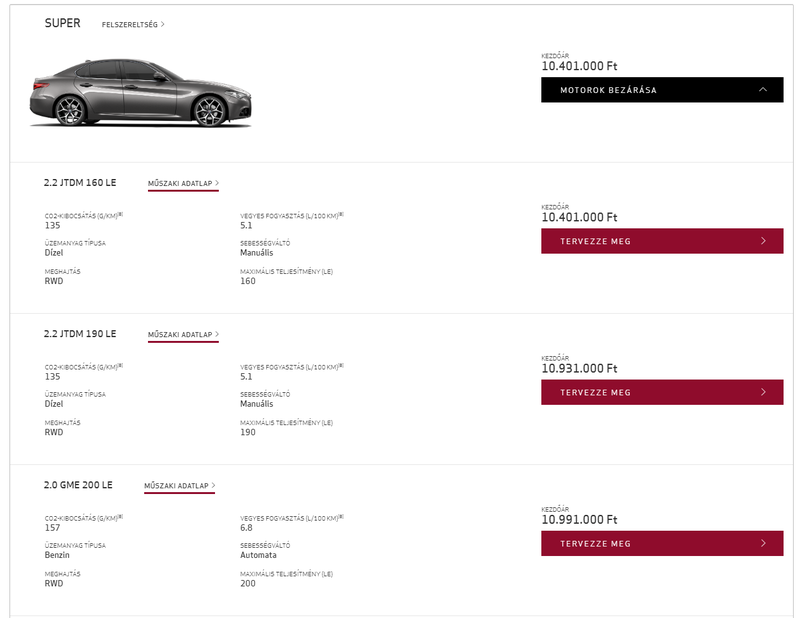Click CO2 value 157 for 2.0 GME

pyautogui.click(x=53, y=528)
